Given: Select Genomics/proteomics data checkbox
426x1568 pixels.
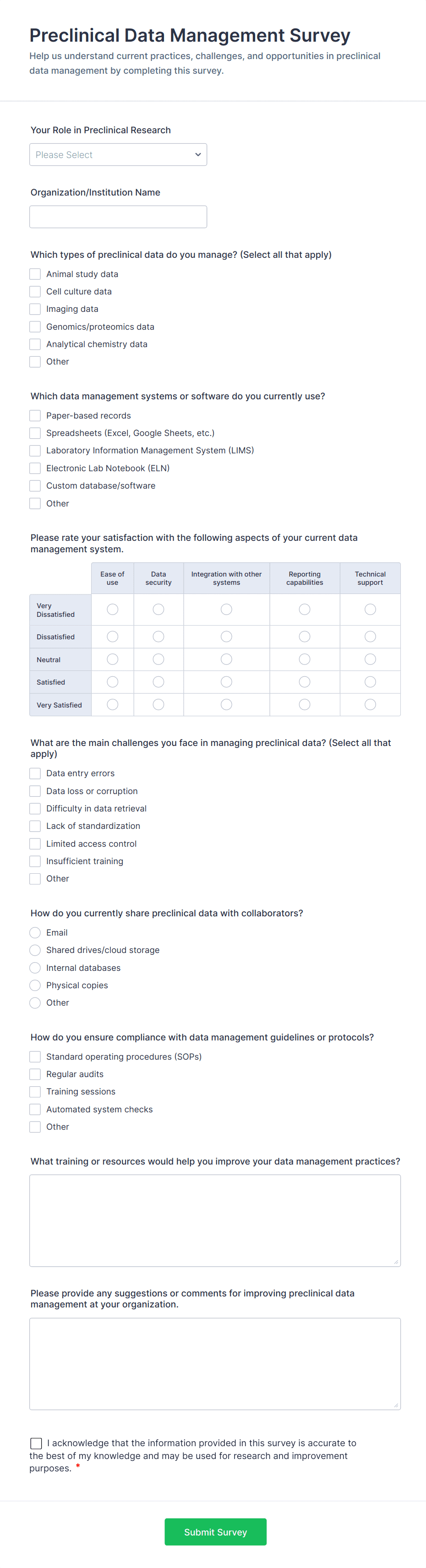Looking at the screenshot, I should (x=35, y=326).
